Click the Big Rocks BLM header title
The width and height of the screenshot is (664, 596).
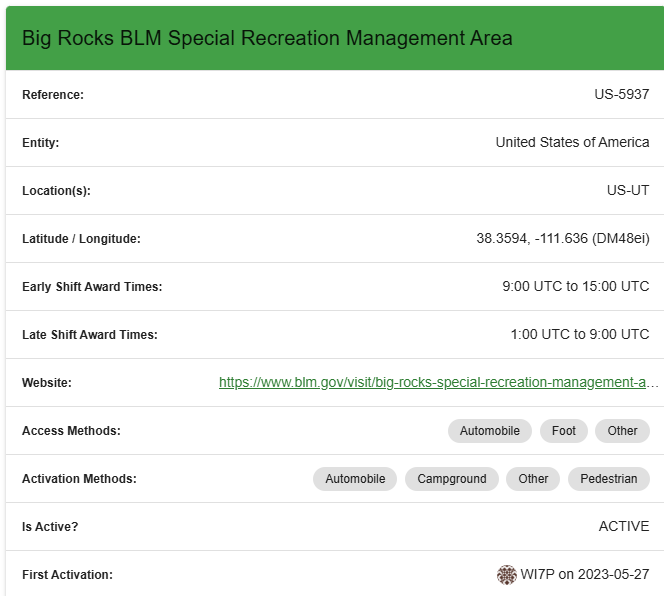coord(267,38)
